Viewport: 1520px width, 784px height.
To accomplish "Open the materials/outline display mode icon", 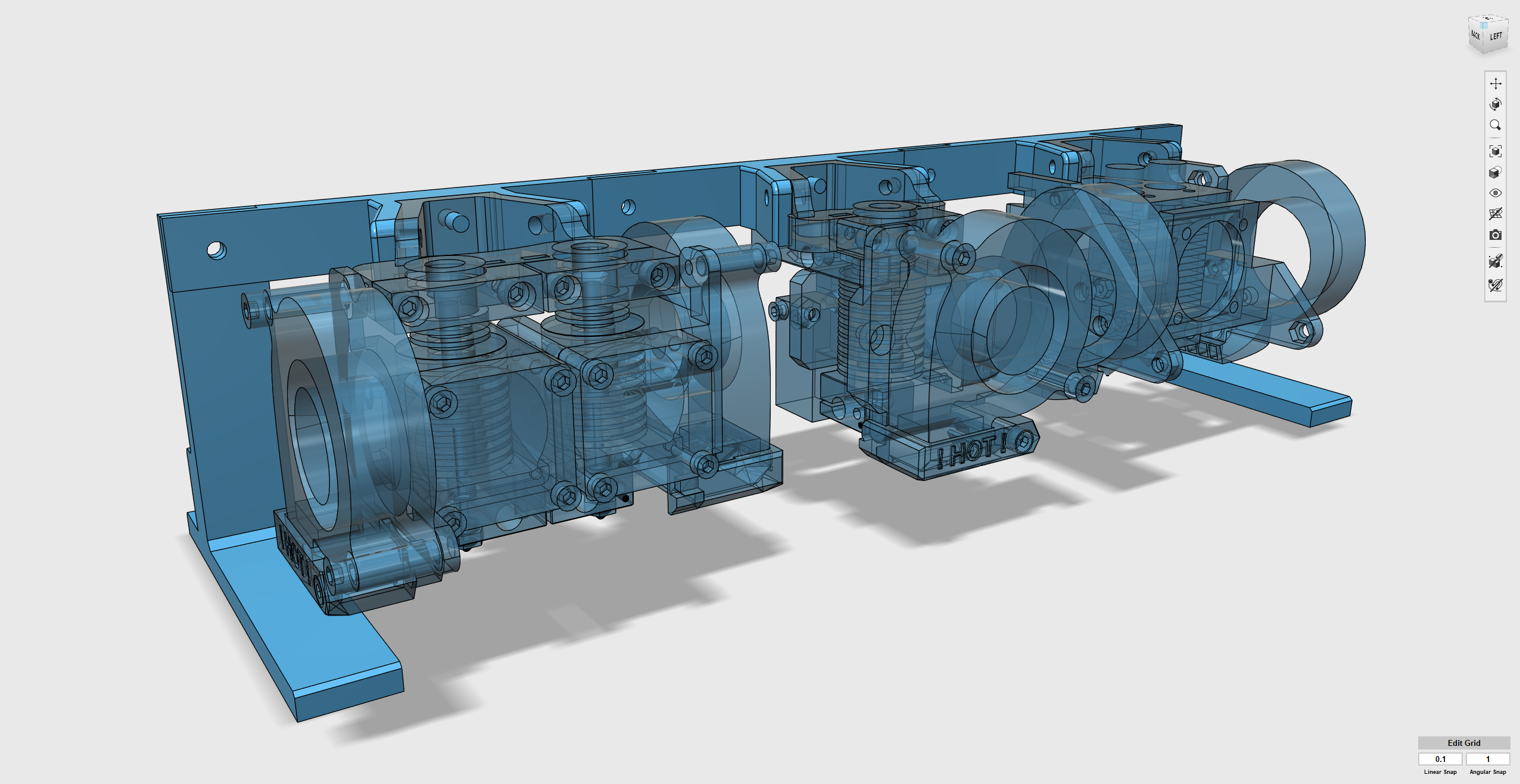I will [x=1495, y=173].
